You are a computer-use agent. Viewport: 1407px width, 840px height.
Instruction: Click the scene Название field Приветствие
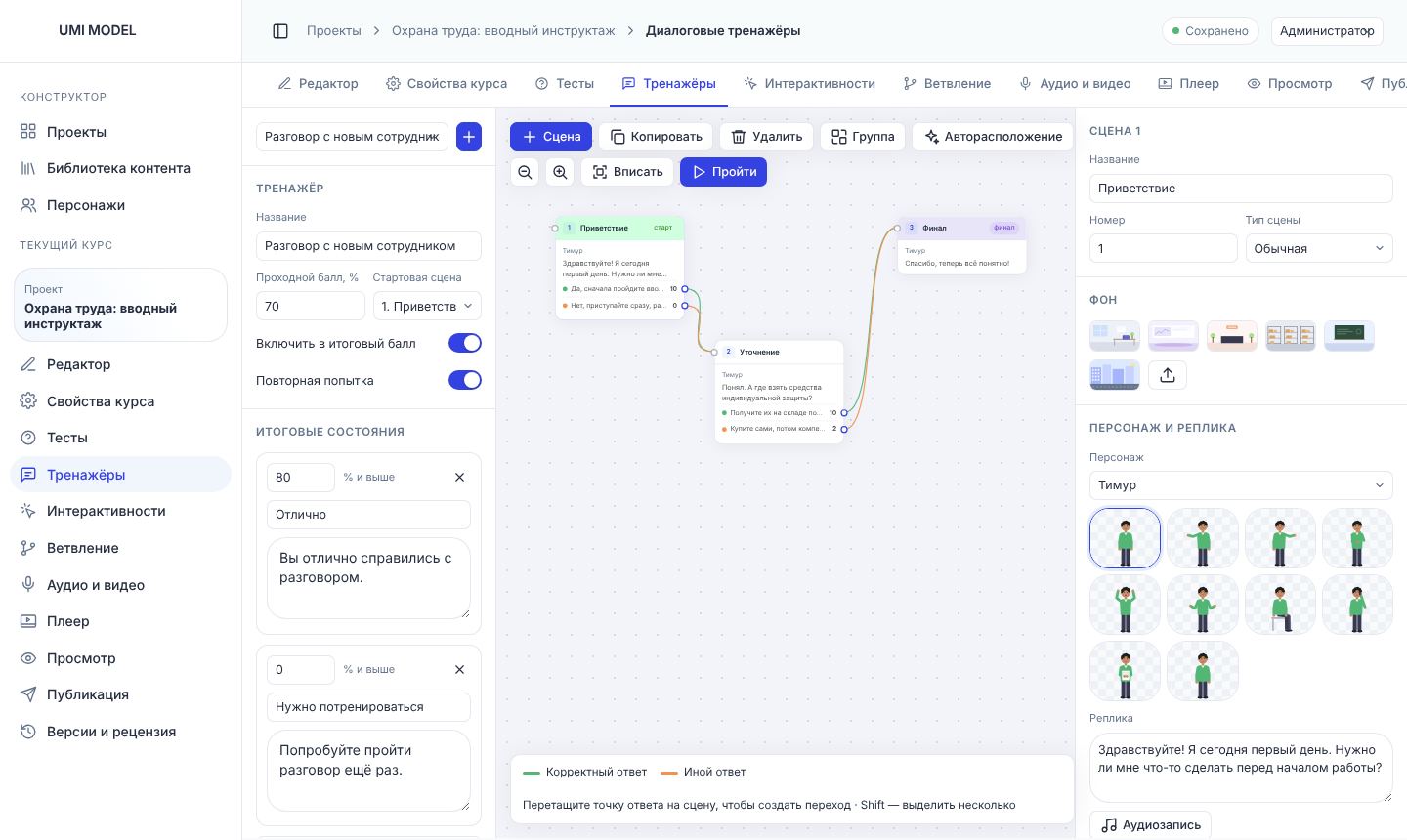point(1241,188)
